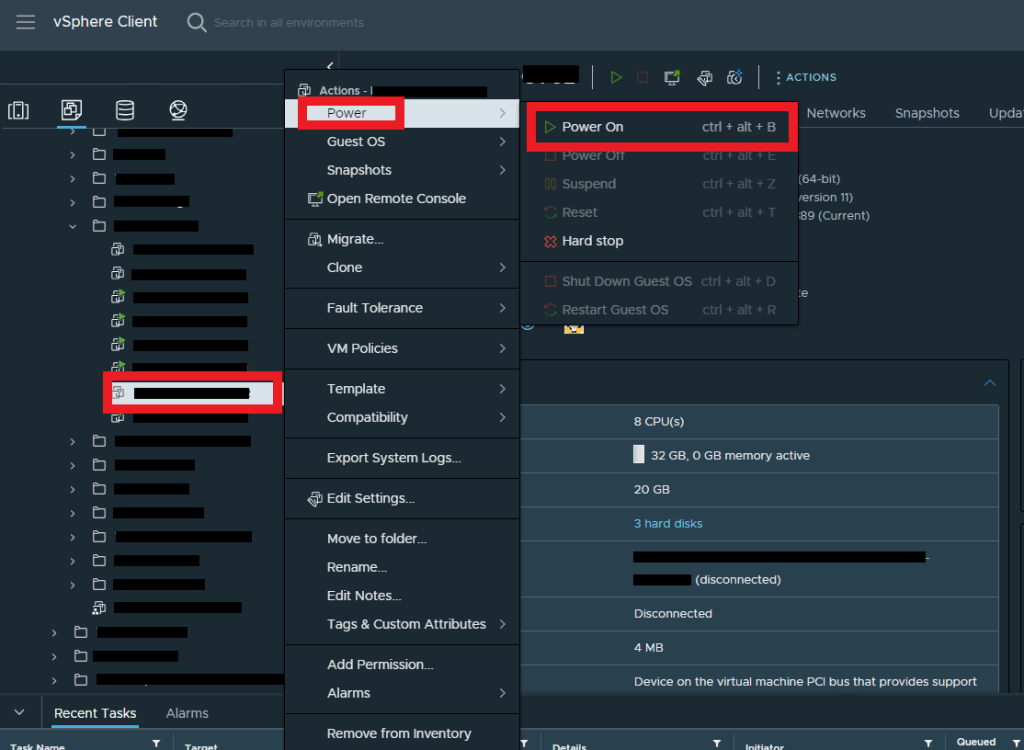Click the Launch Console toolbar icon

673,77
